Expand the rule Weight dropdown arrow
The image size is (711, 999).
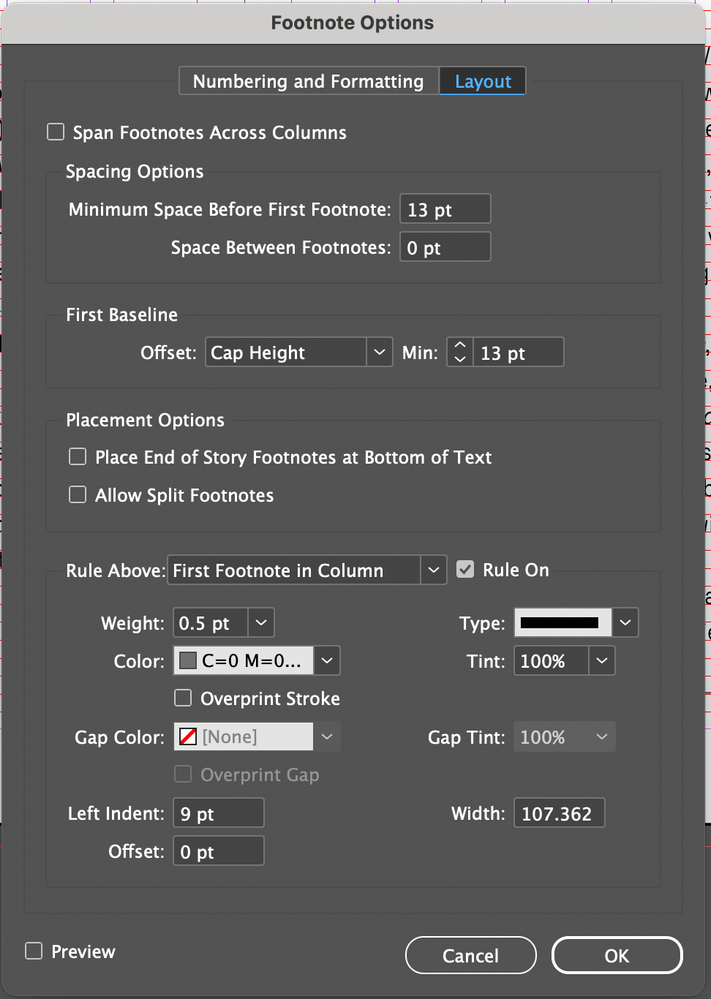click(x=260, y=623)
